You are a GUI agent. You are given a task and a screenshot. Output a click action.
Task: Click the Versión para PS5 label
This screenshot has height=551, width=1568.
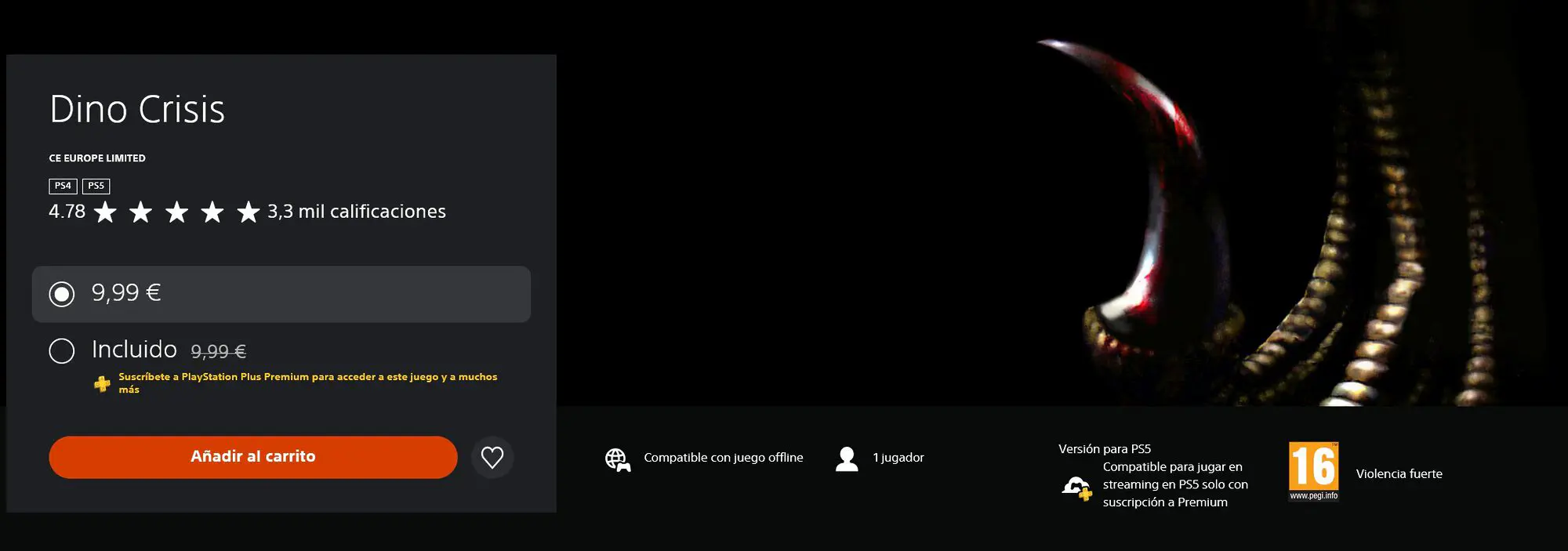tap(1105, 449)
